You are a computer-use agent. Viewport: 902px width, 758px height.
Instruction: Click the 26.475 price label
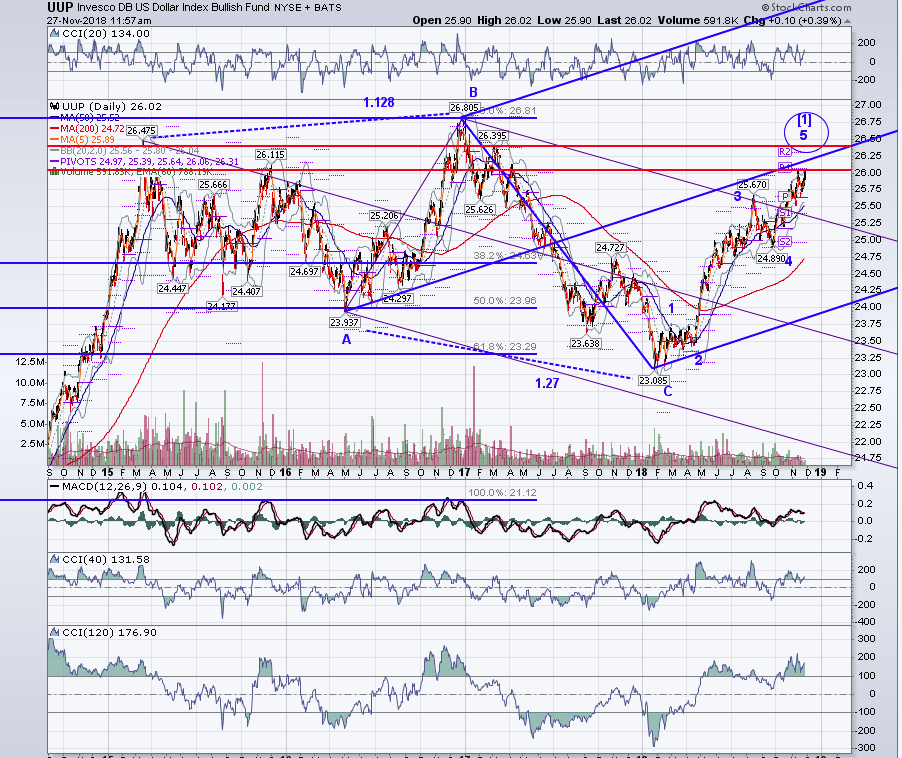(x=142, y=131)
